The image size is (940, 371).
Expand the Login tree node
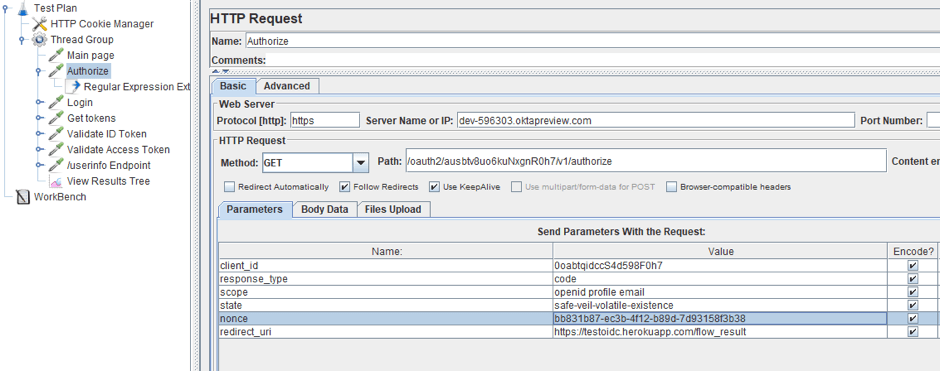tap(39, 102)
